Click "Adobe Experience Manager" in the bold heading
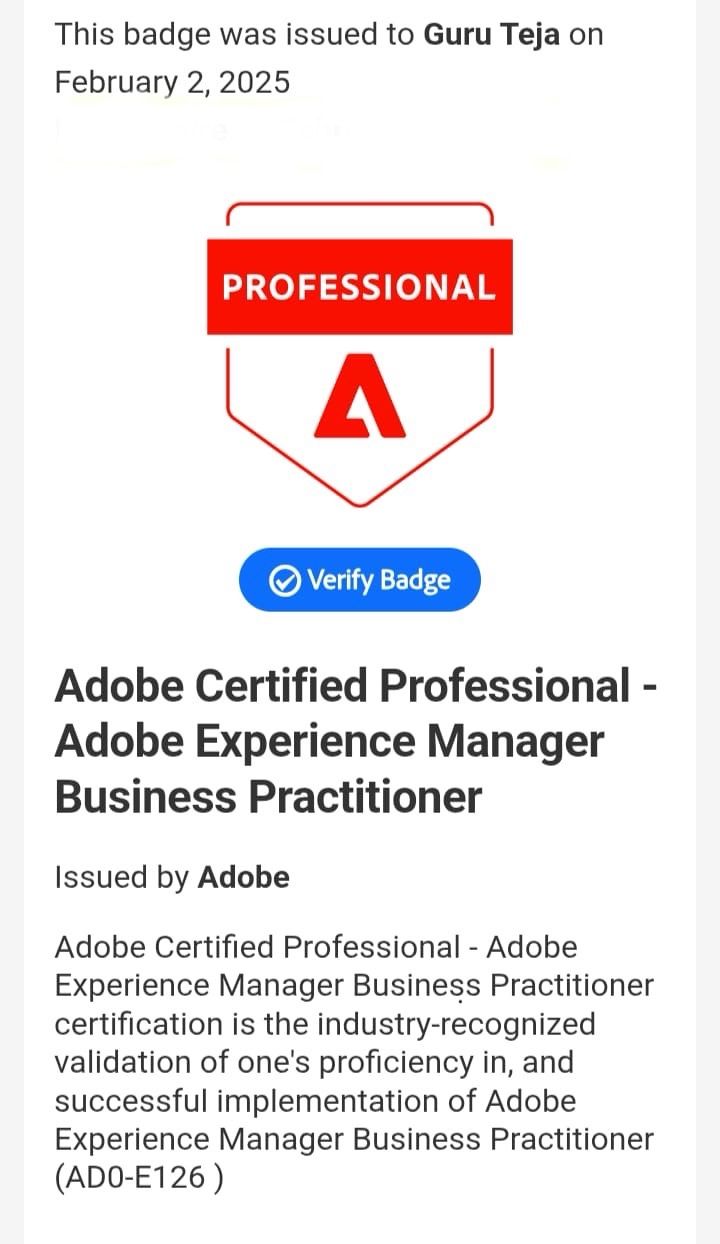Viewport: 720px width, 1244px height. [329, 741]
